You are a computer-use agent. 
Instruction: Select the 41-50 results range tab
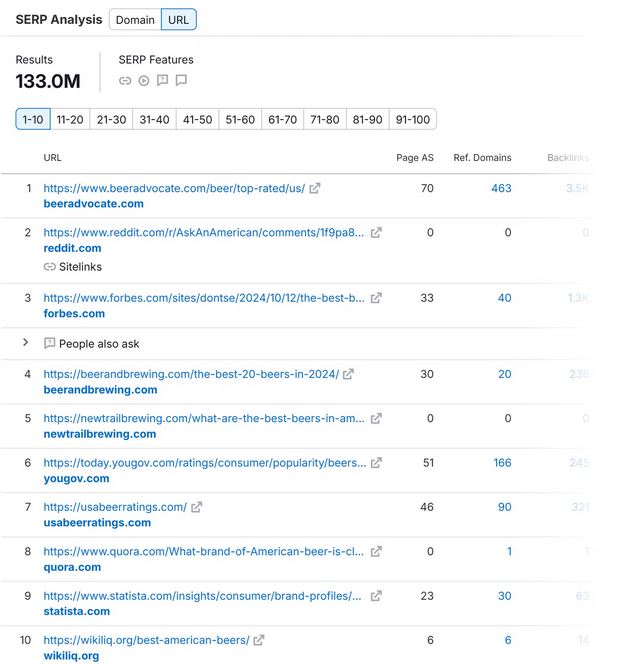pos(197,119)
